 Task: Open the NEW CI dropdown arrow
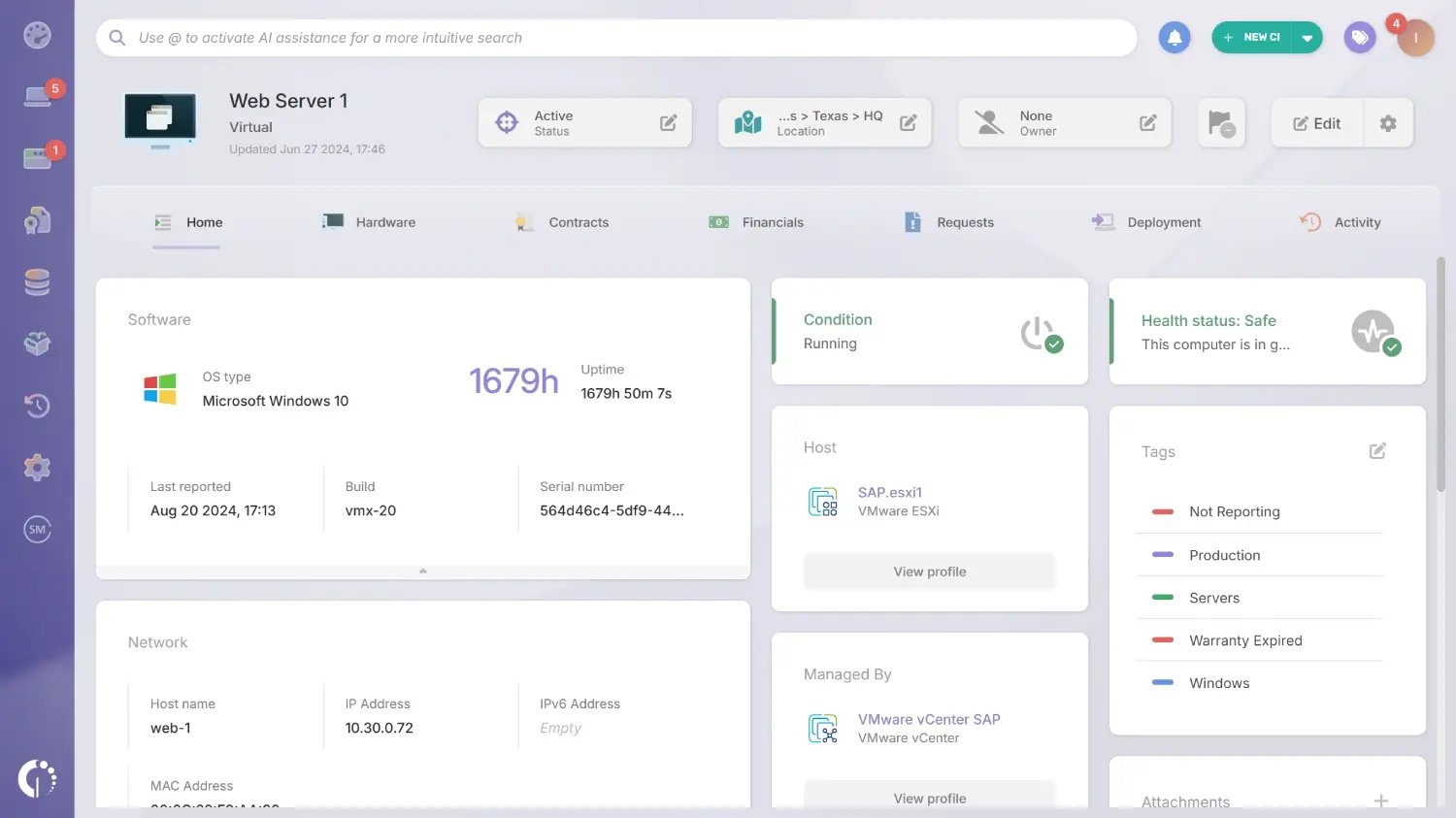[1306, 37]
